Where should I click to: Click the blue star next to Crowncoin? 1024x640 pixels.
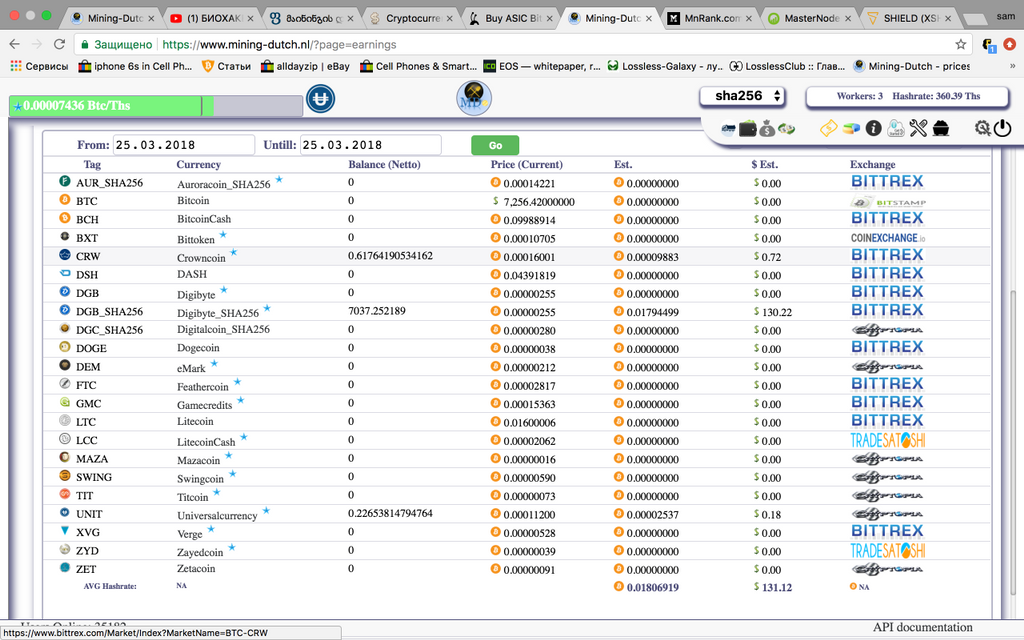click(233, 252)
